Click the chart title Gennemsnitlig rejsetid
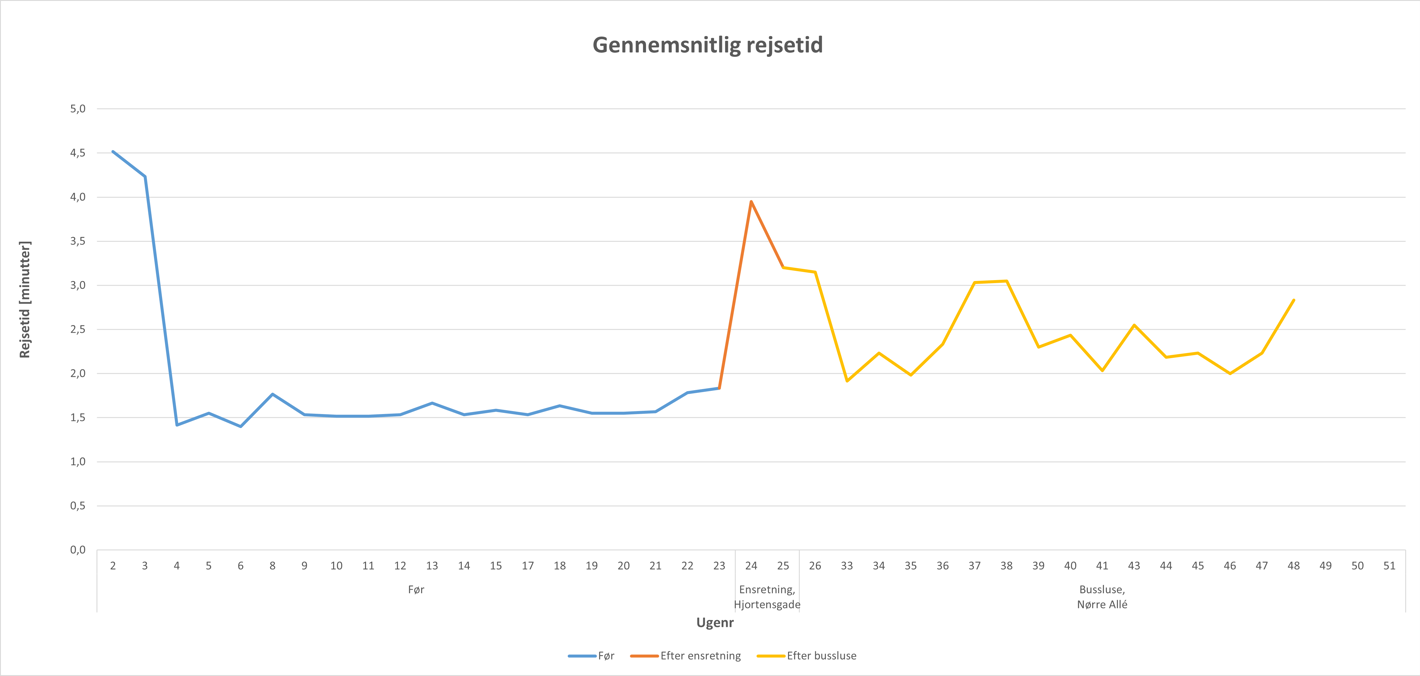This screenshot has height=676, width=1420. [x=708, y=45]
